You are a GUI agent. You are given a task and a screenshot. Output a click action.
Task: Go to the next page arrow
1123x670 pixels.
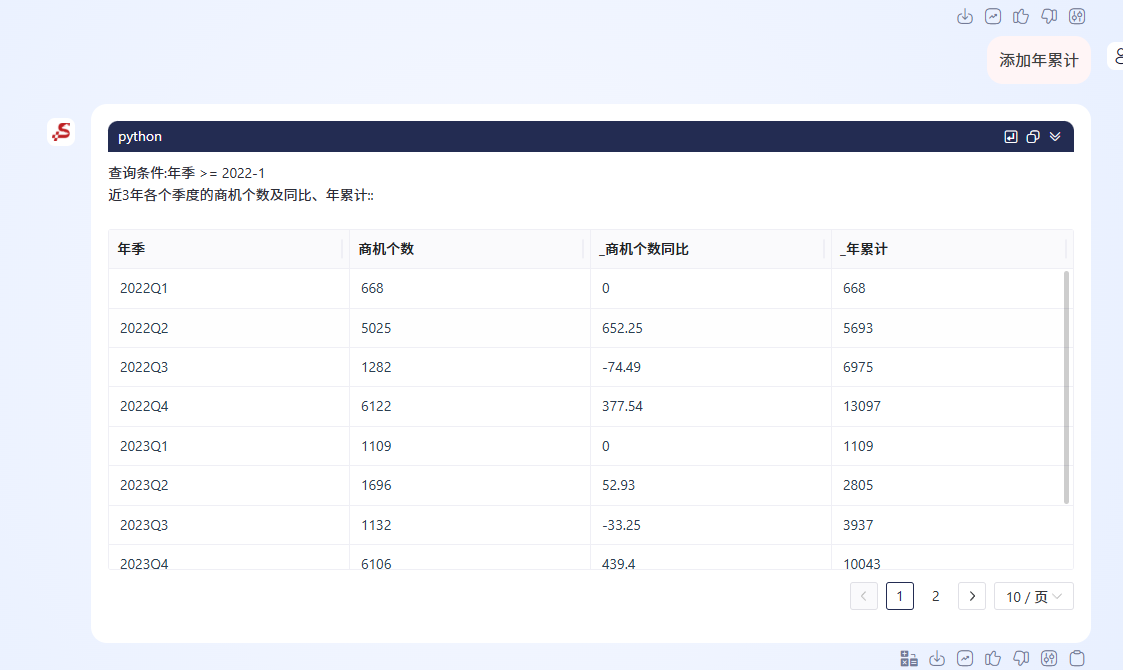point(972,596)
